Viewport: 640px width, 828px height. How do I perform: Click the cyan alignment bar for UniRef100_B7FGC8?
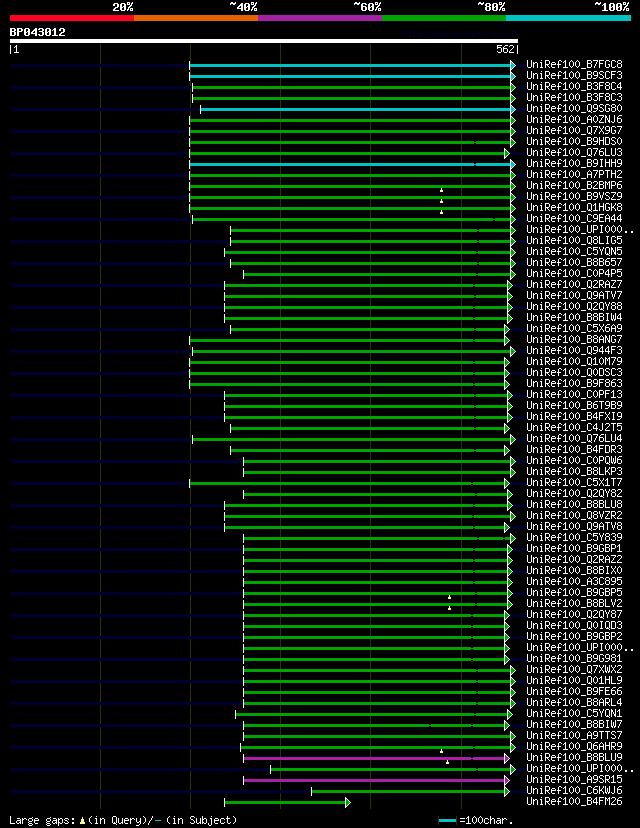coord(352,65)
